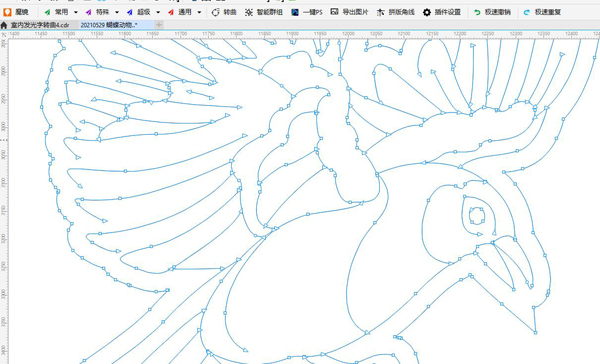Click the 拼版角线 imposition marks icon
This screenshot has height=364, width=600.
(x=380, y=12)
